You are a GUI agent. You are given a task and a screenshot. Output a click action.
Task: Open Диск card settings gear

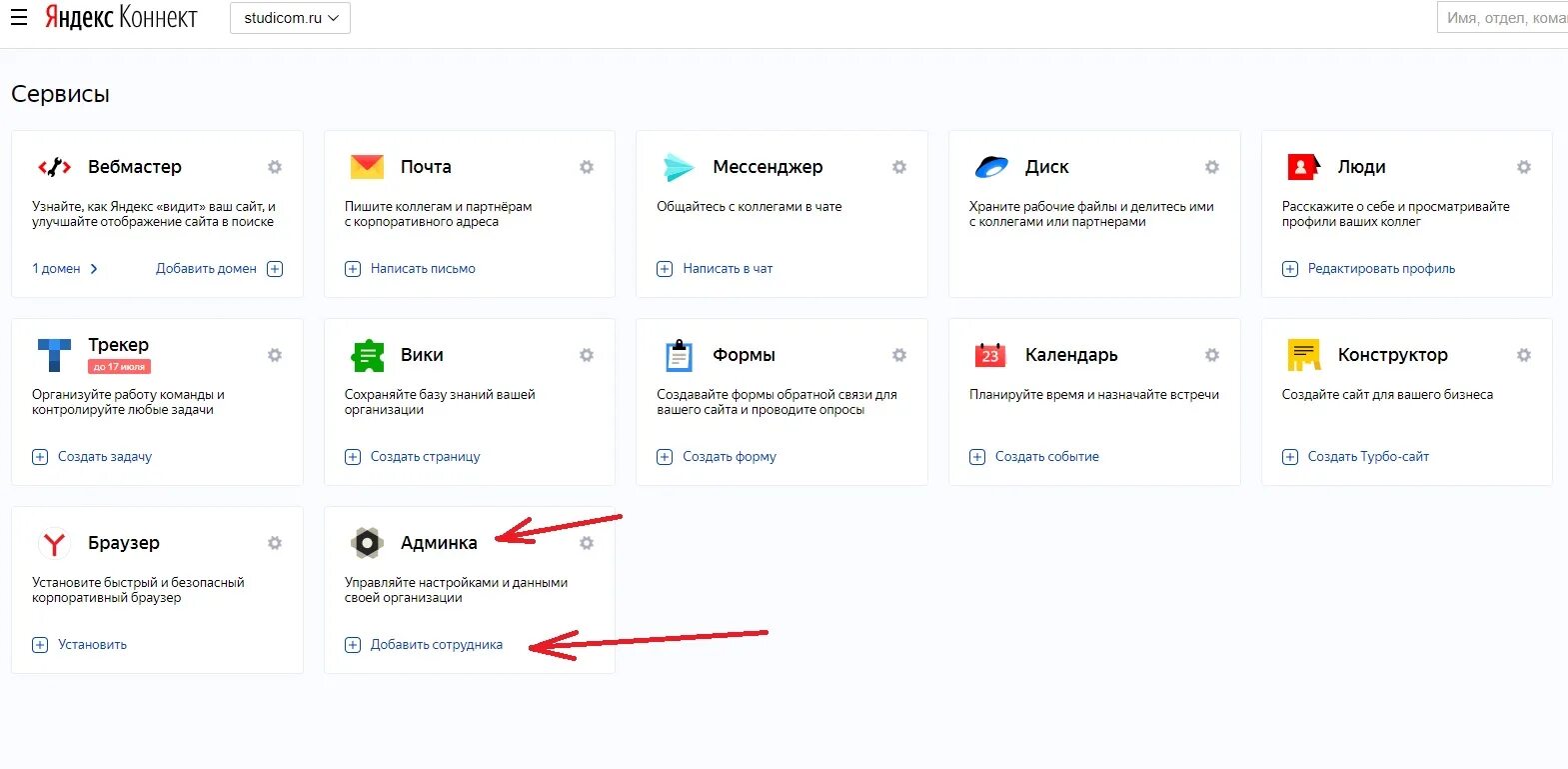click(x=1211, y=167)
